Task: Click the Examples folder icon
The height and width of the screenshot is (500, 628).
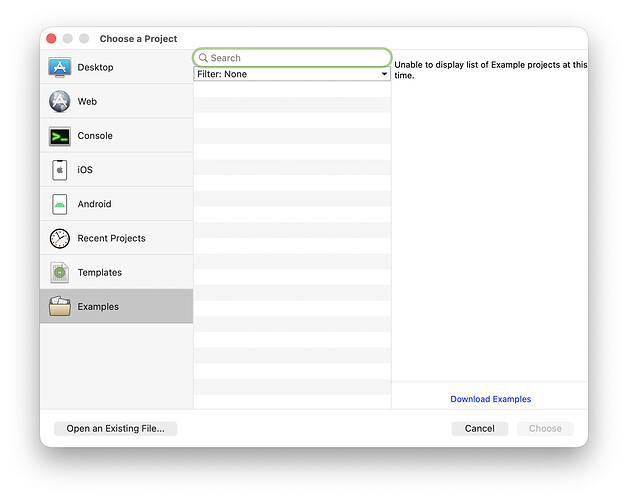Action: (60, 306)
